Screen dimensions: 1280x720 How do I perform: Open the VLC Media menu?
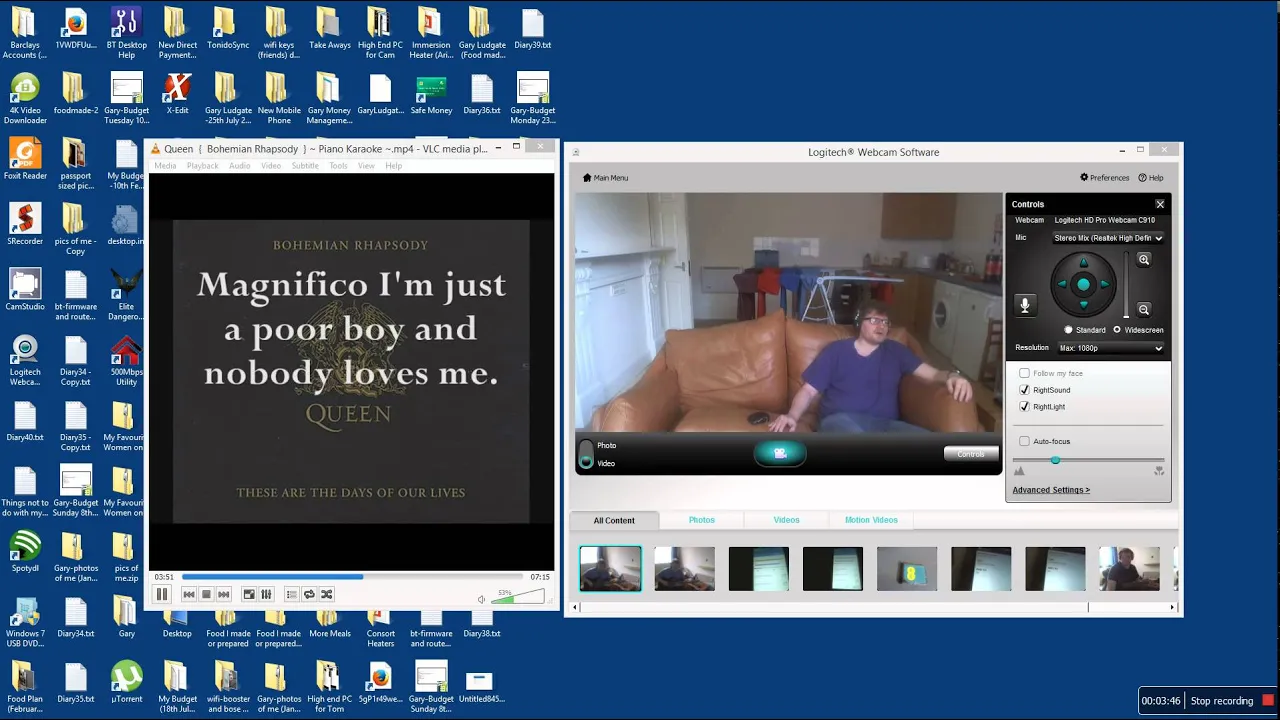pos(165,166)
